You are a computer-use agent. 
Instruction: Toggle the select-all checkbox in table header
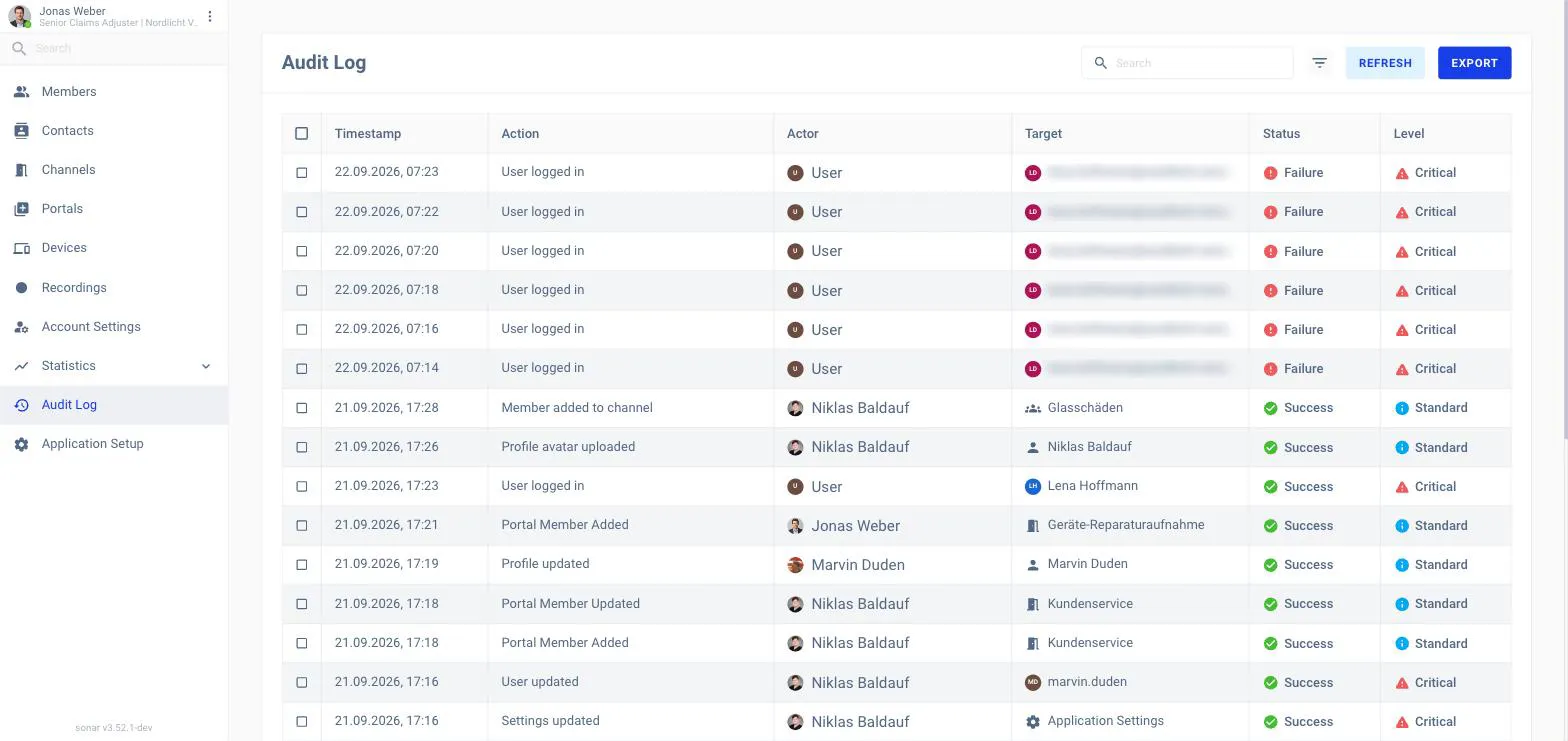point(302,133)
